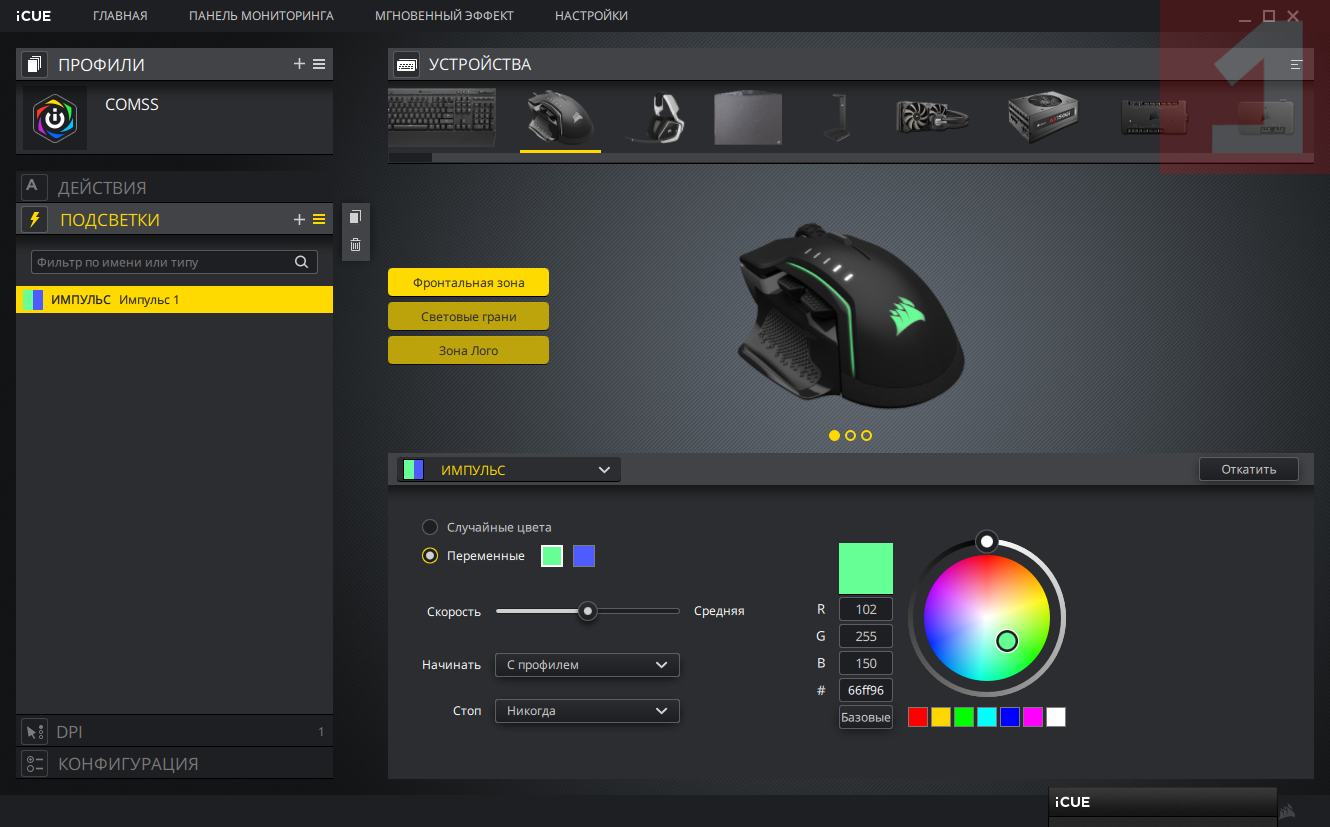Collapse the ПОДСВЕТКИ section header
Image resolution: width=1330 pixels, height=827 pixels.
coord(174,220)
